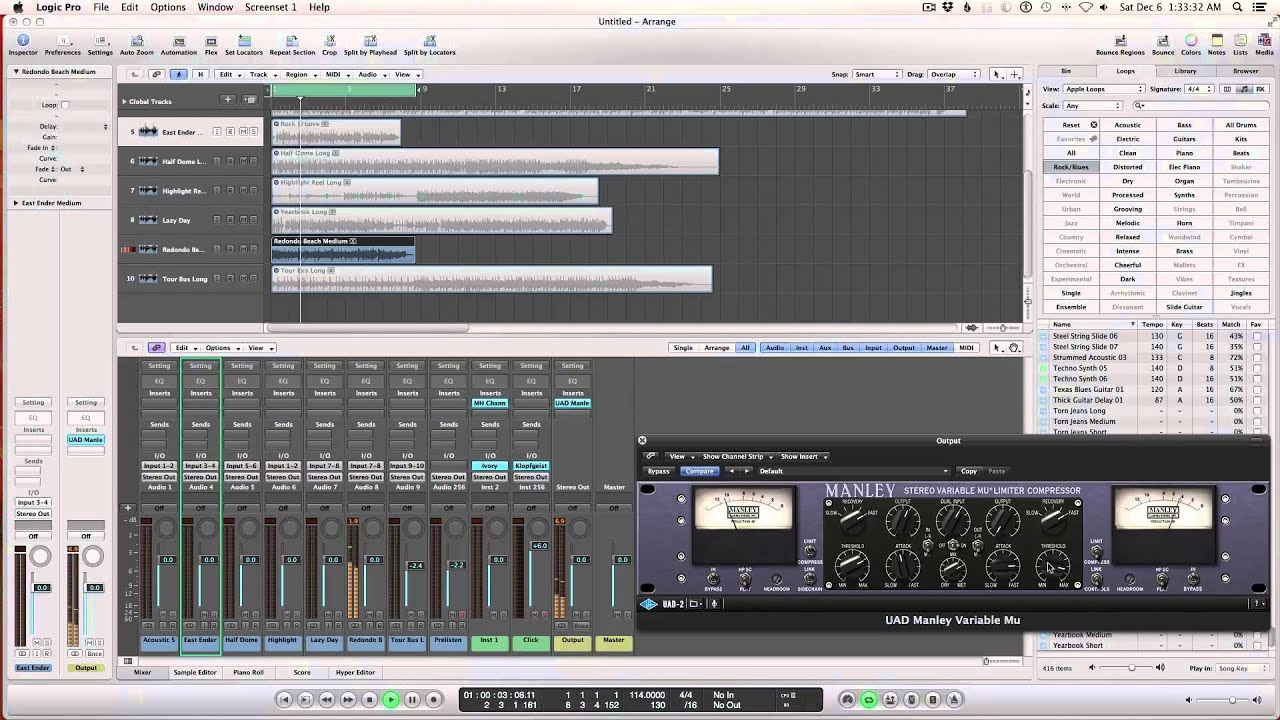
Task: Open the Notes panel
Action: tap(1216, 45)
